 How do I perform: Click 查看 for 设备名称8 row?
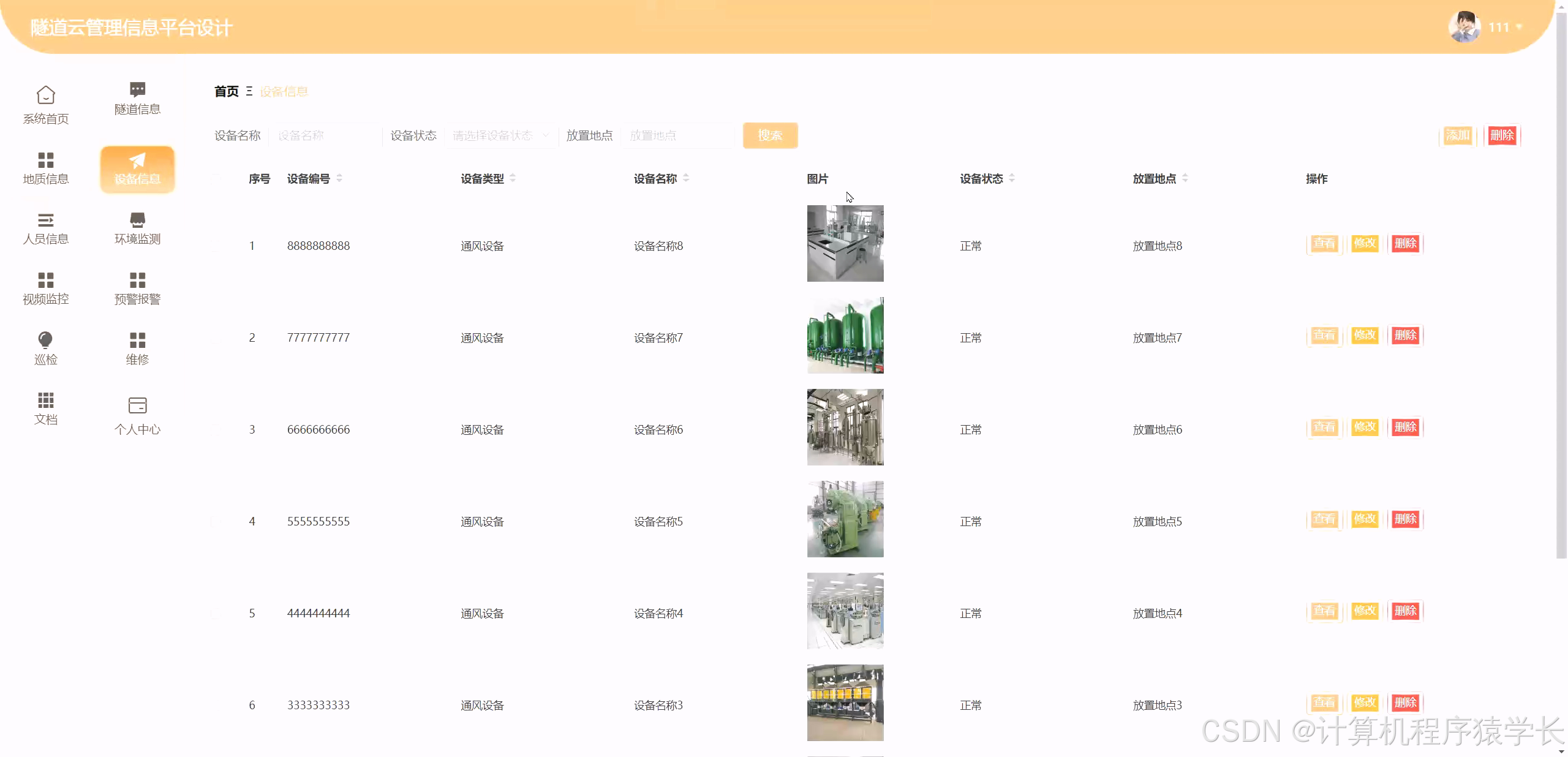coord(1324,244)
